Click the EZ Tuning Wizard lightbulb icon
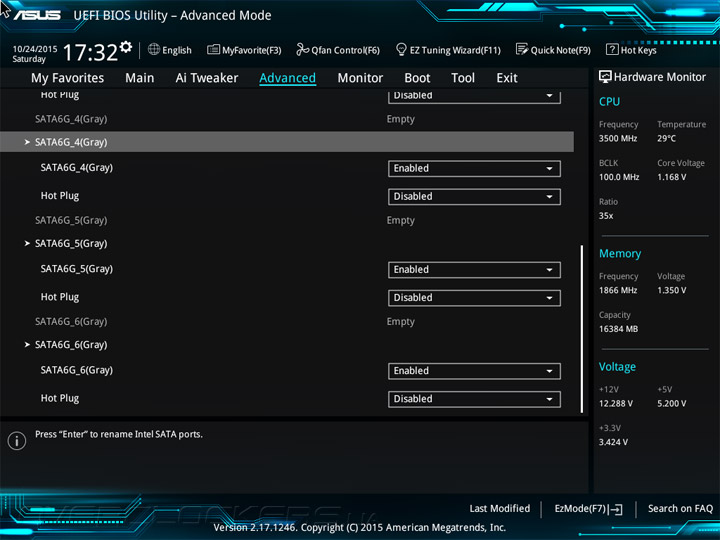The height and width of the screenshot is (540, 720). coord(401,49)
